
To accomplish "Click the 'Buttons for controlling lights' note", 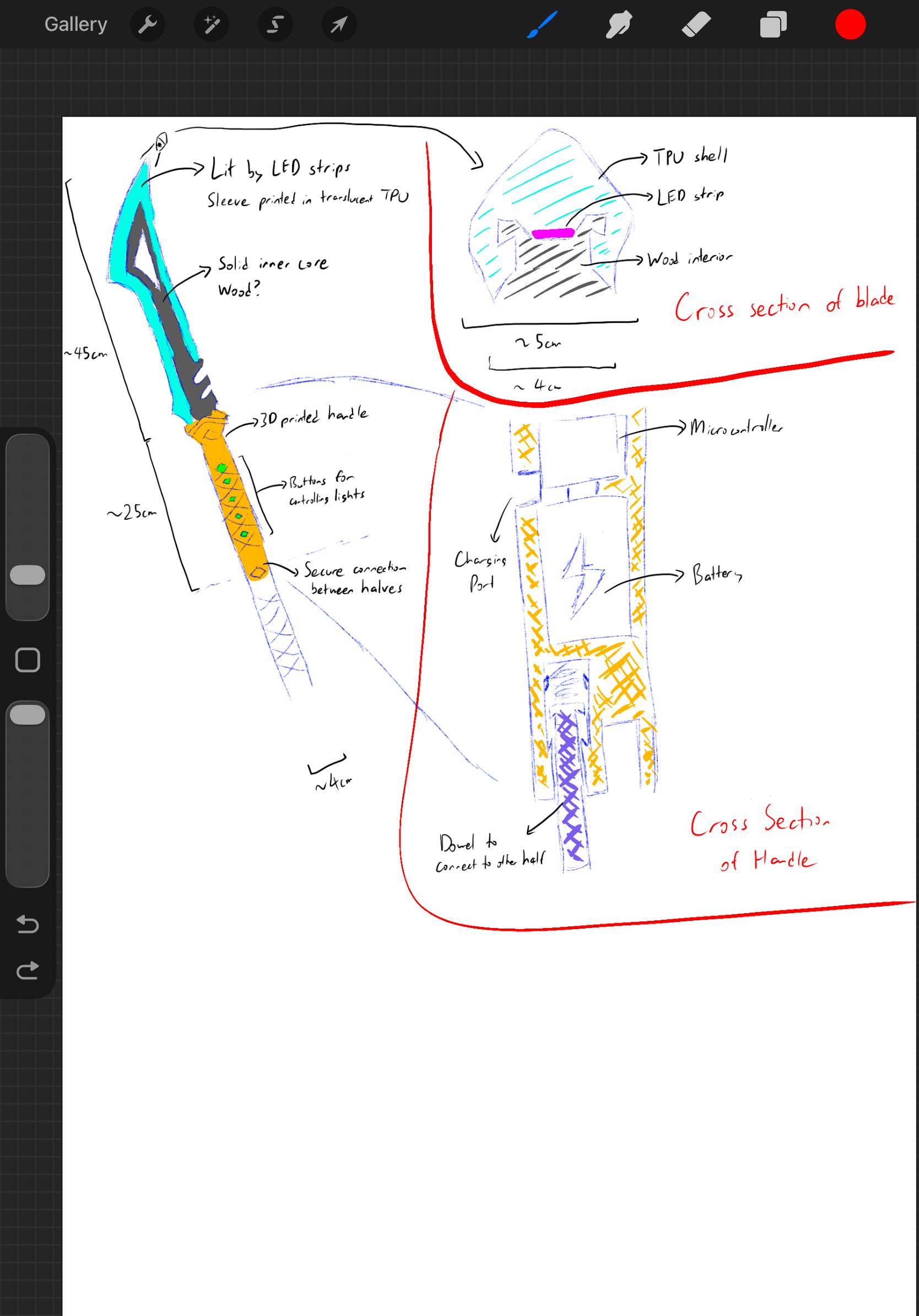I will [x=327, y=488].
